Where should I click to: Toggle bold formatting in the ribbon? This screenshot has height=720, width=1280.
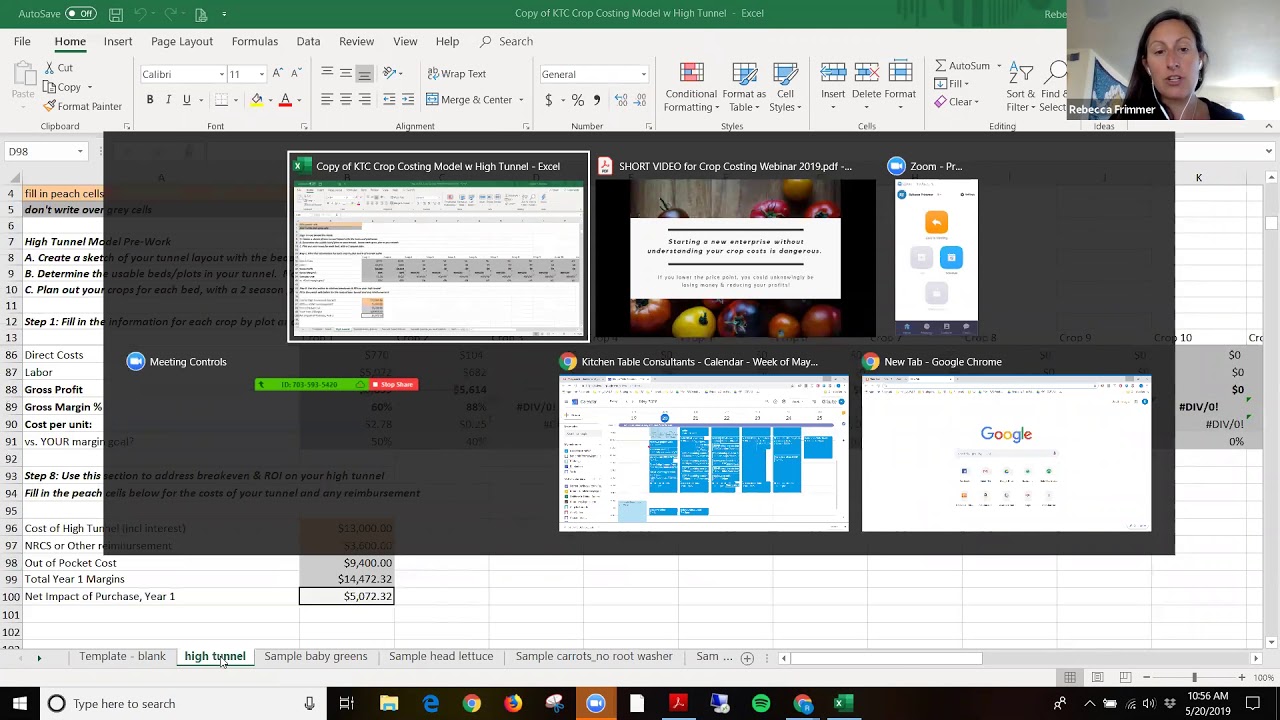point(150,100)
